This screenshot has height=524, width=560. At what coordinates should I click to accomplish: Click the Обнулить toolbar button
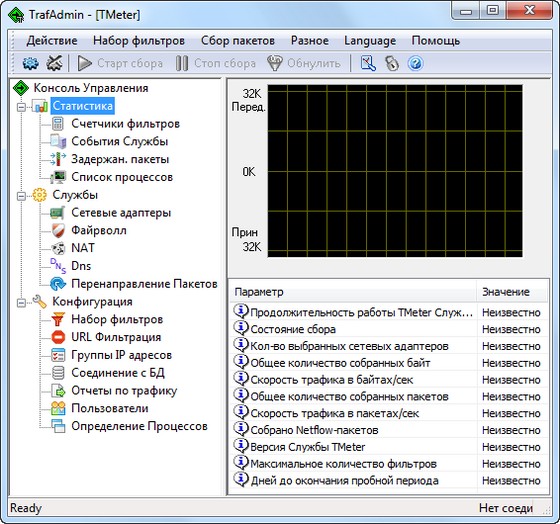(304, 63)
